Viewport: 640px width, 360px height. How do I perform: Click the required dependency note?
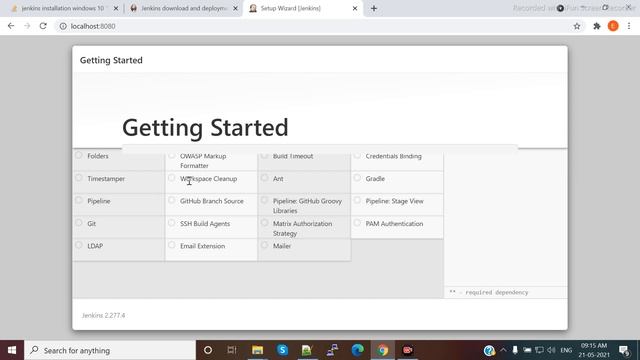pyautogui.click(x=489, y=292)
